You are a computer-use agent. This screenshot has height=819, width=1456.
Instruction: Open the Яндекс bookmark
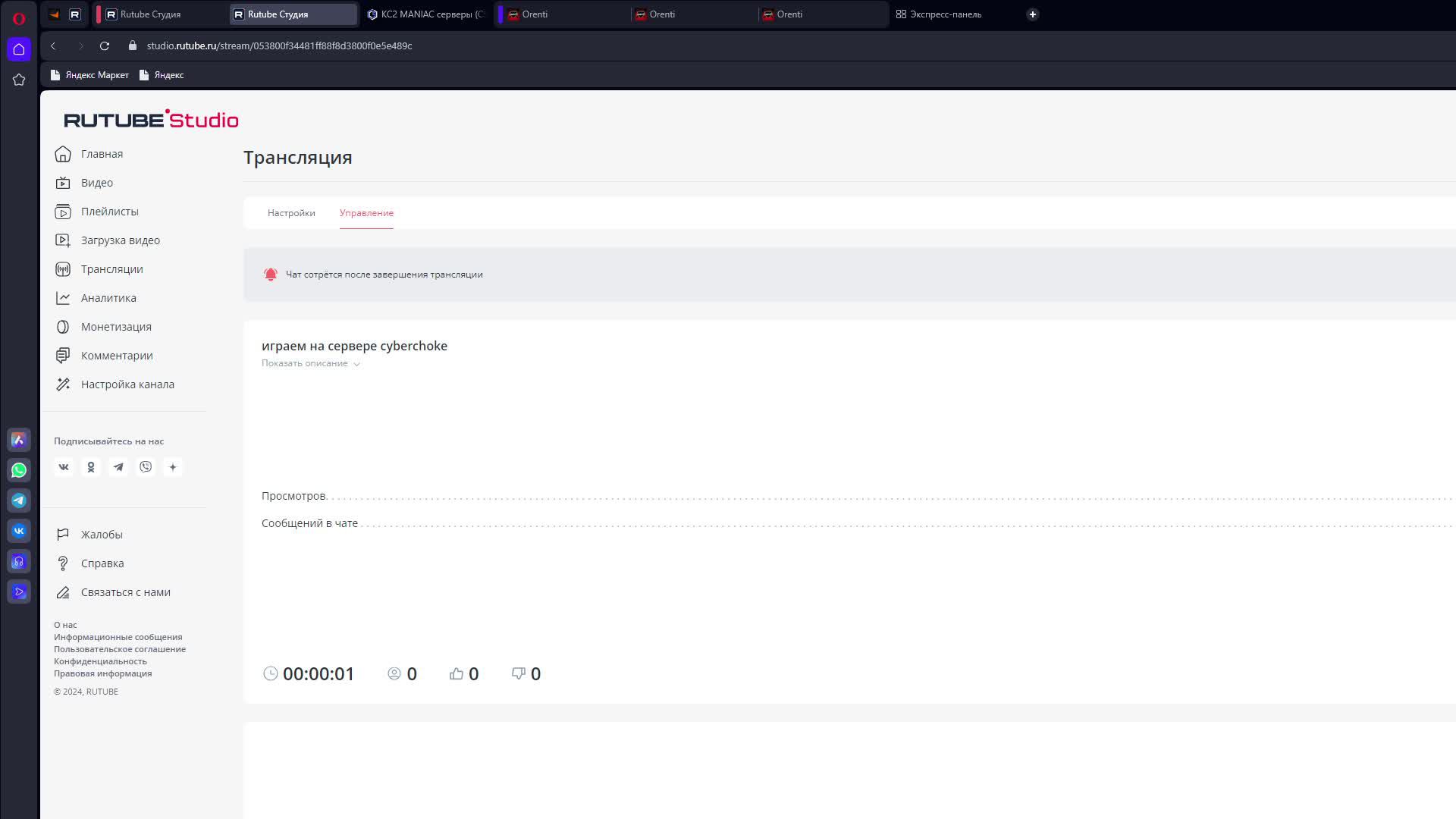pyautogui.click(x=162, y=75)
